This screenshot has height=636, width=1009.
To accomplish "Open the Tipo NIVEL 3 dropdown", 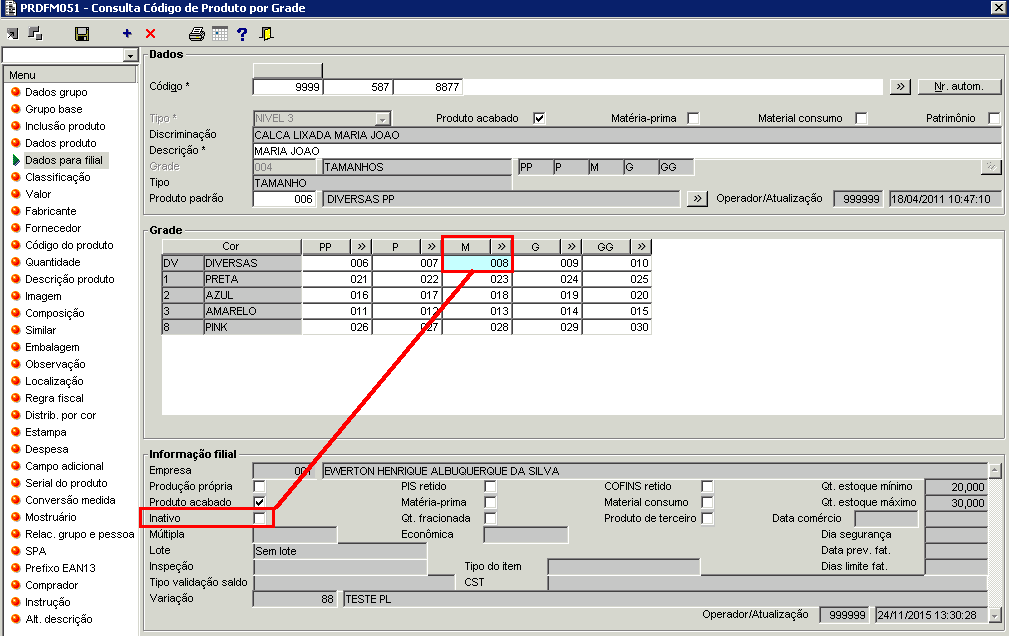I will 382,118.
